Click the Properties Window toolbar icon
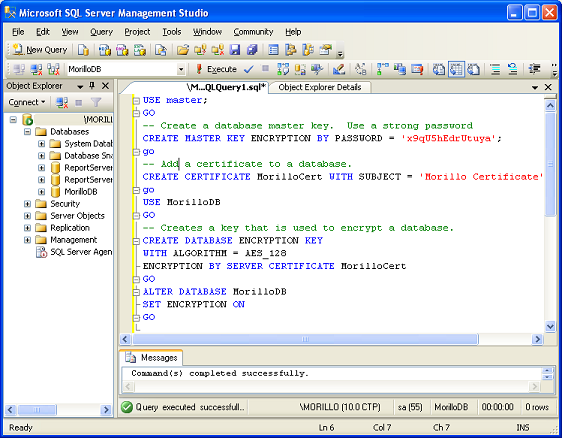 (x=326, y=50)
